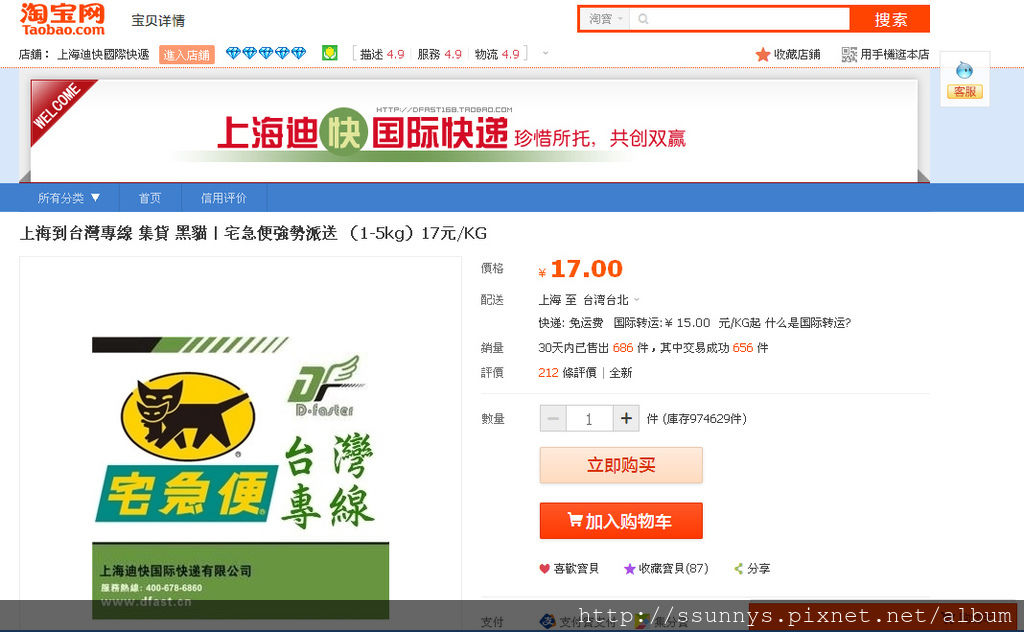Click the 支付宝 Alipay payment icon

coord(546,621)
